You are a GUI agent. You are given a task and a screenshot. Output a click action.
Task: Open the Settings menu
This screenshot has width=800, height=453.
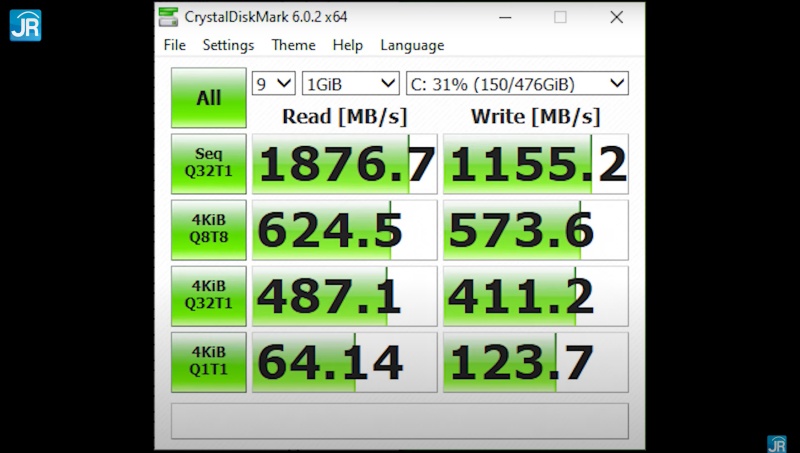pyautogui.click(x=228, y=45)
